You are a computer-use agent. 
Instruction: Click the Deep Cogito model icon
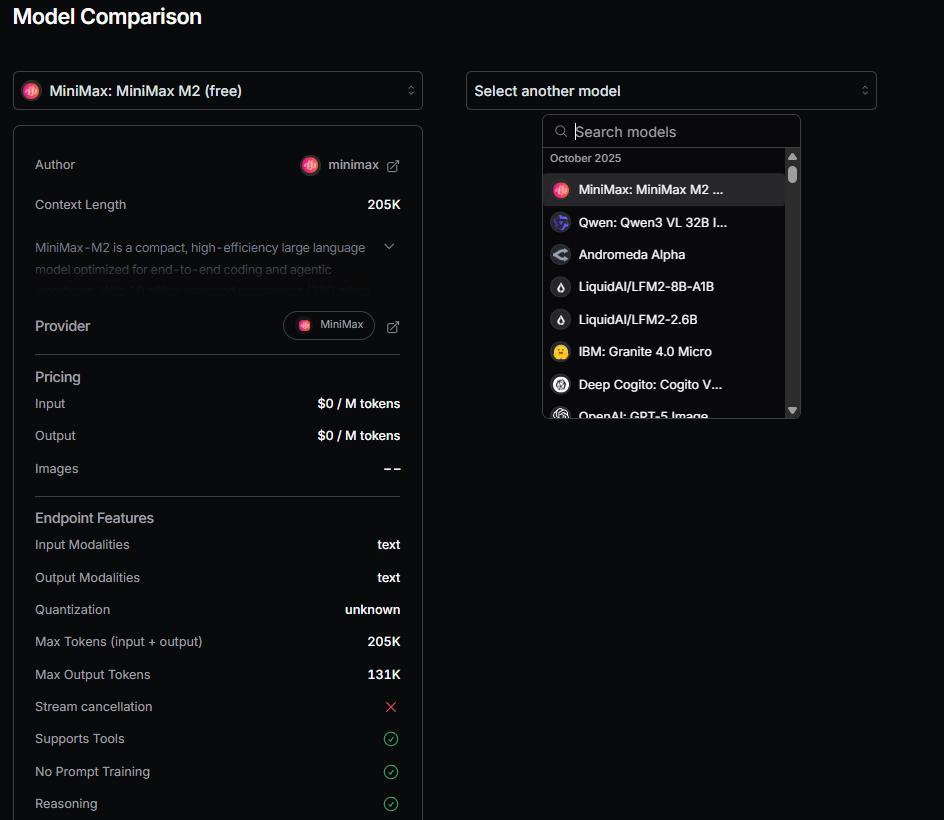point(561,384)
